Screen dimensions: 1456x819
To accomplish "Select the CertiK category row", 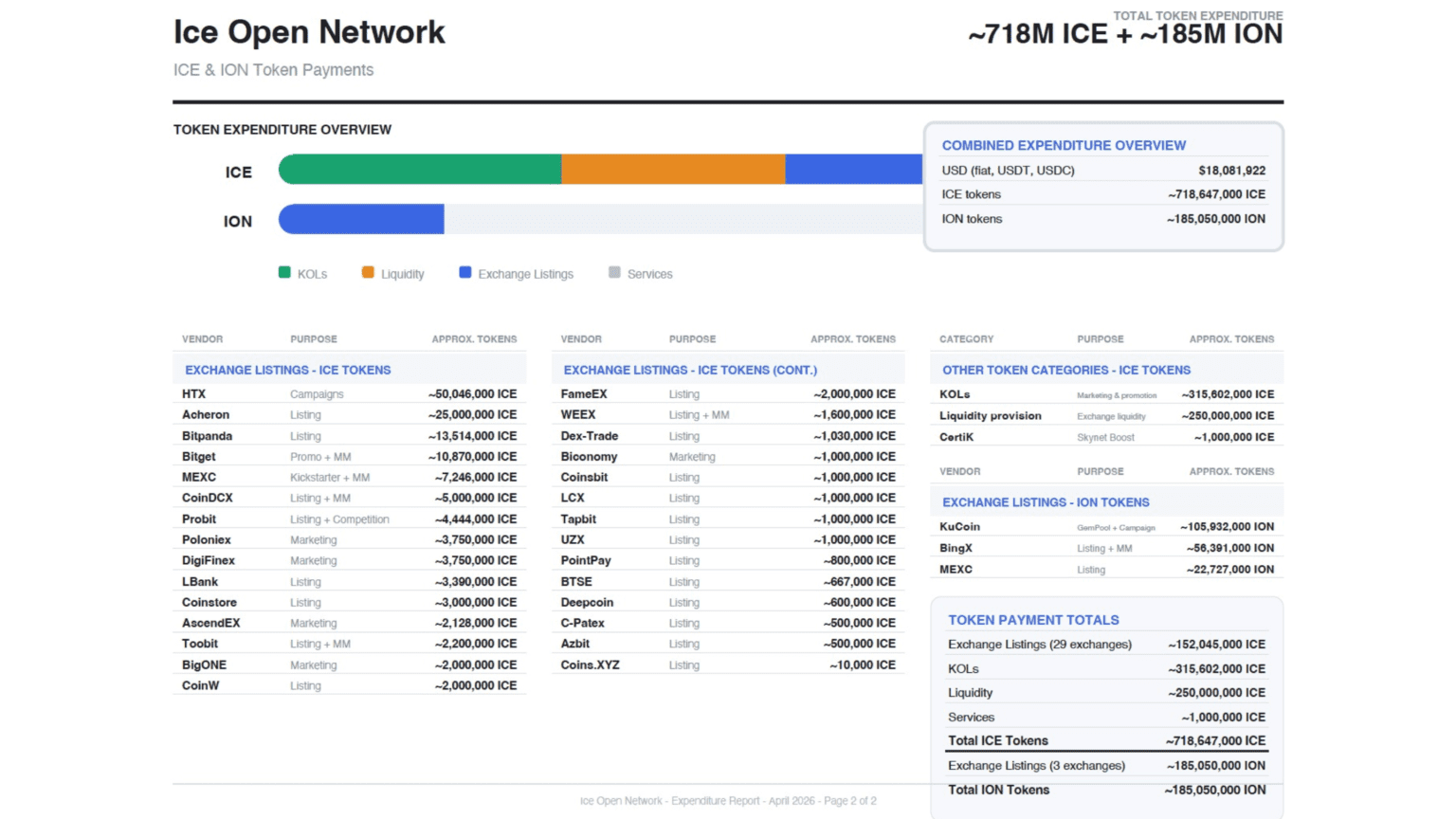I will click(956, 437).
